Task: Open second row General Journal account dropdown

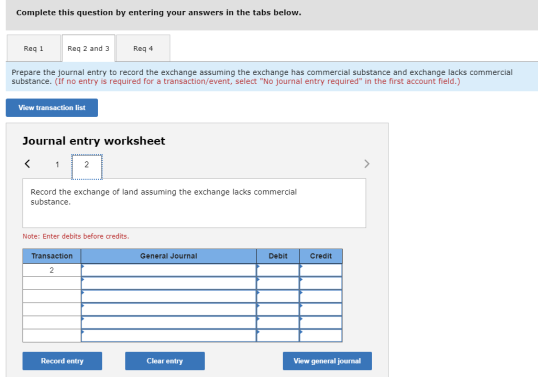Action: click(169, 283)
